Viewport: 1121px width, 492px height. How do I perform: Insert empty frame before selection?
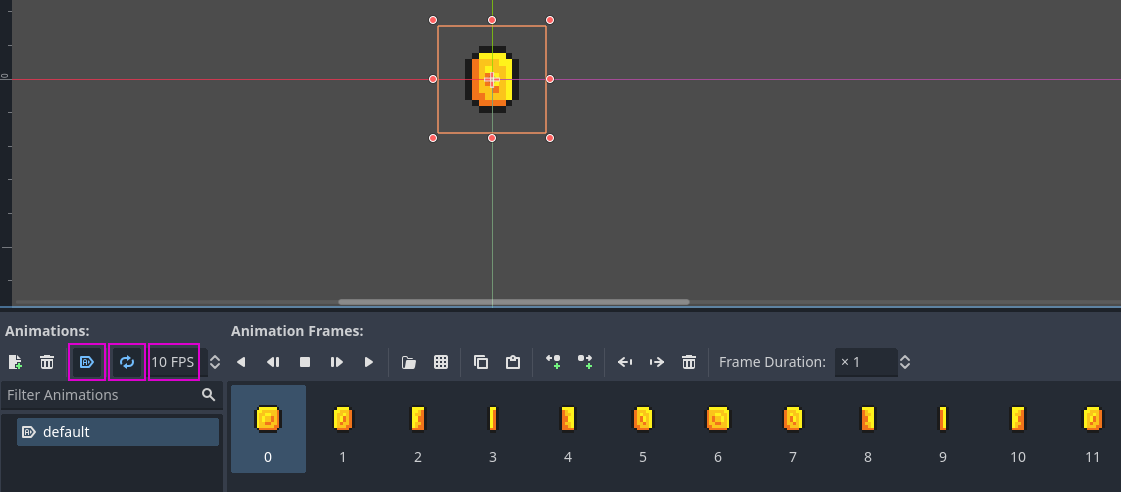click(x=553, y=362)
